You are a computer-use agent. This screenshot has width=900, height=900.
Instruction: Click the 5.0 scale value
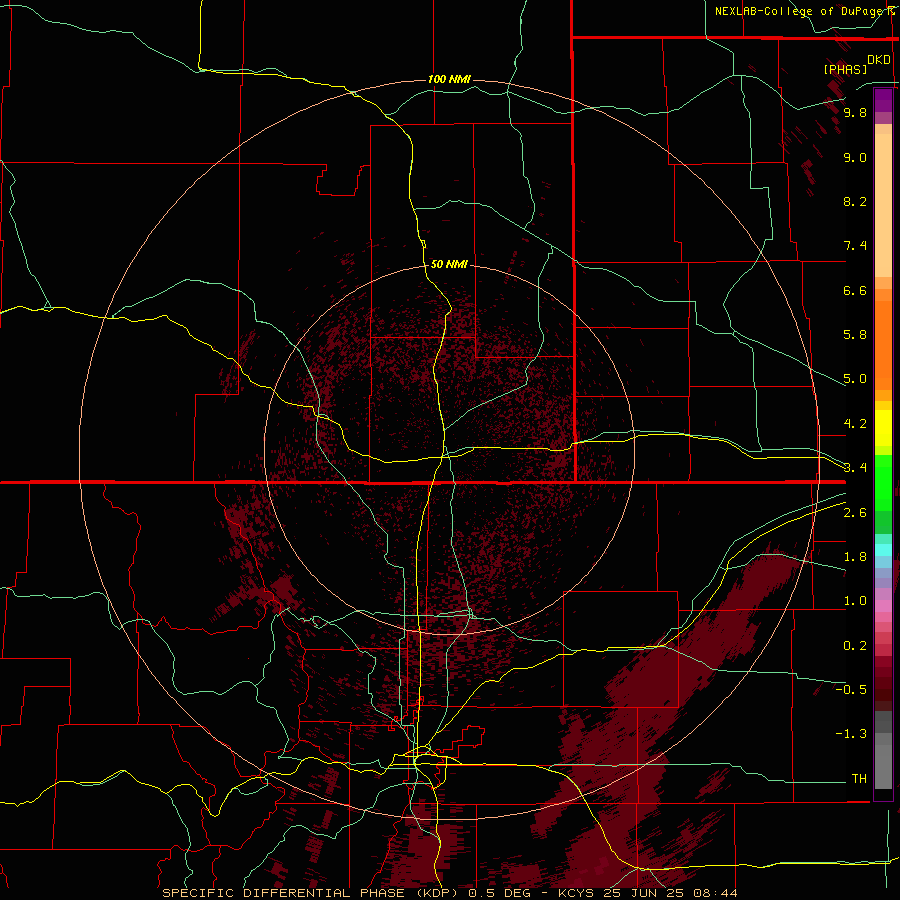tap(855, 379)
